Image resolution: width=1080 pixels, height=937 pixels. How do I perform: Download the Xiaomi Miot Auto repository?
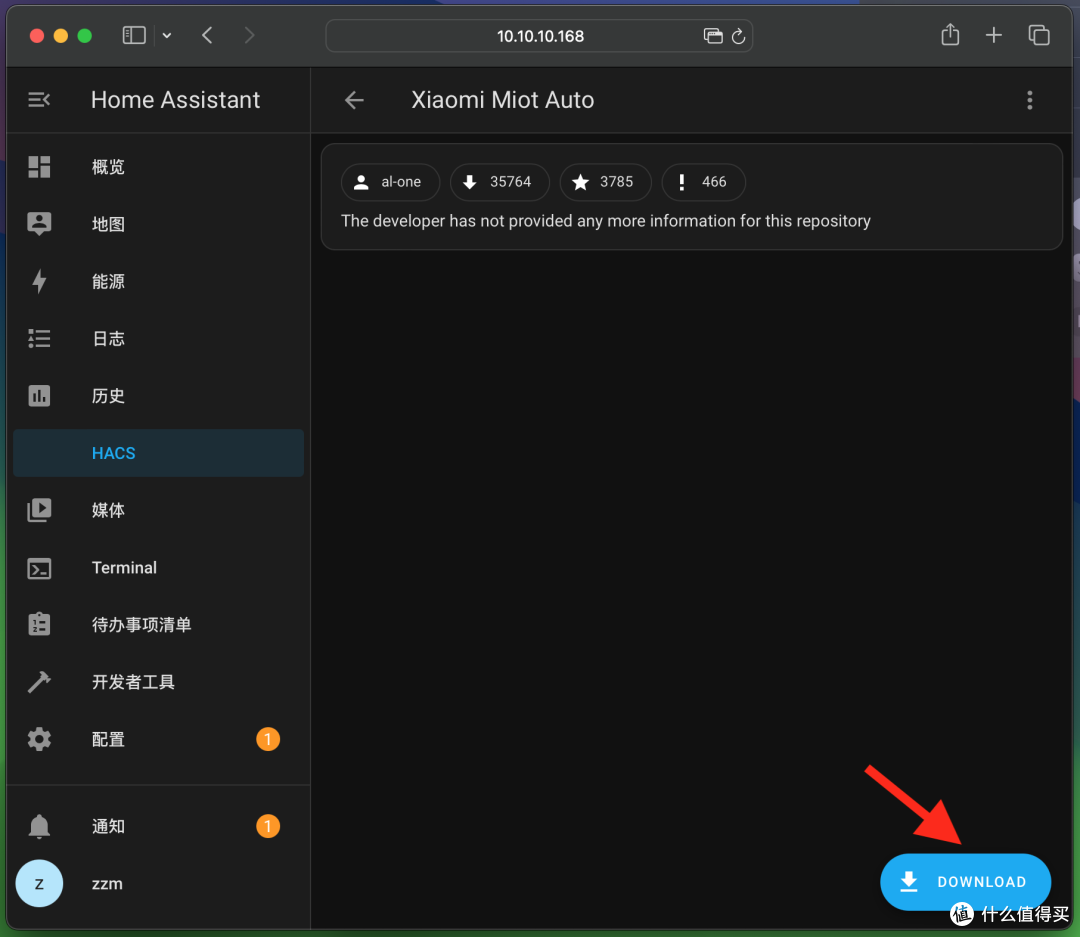click(965, 882)
